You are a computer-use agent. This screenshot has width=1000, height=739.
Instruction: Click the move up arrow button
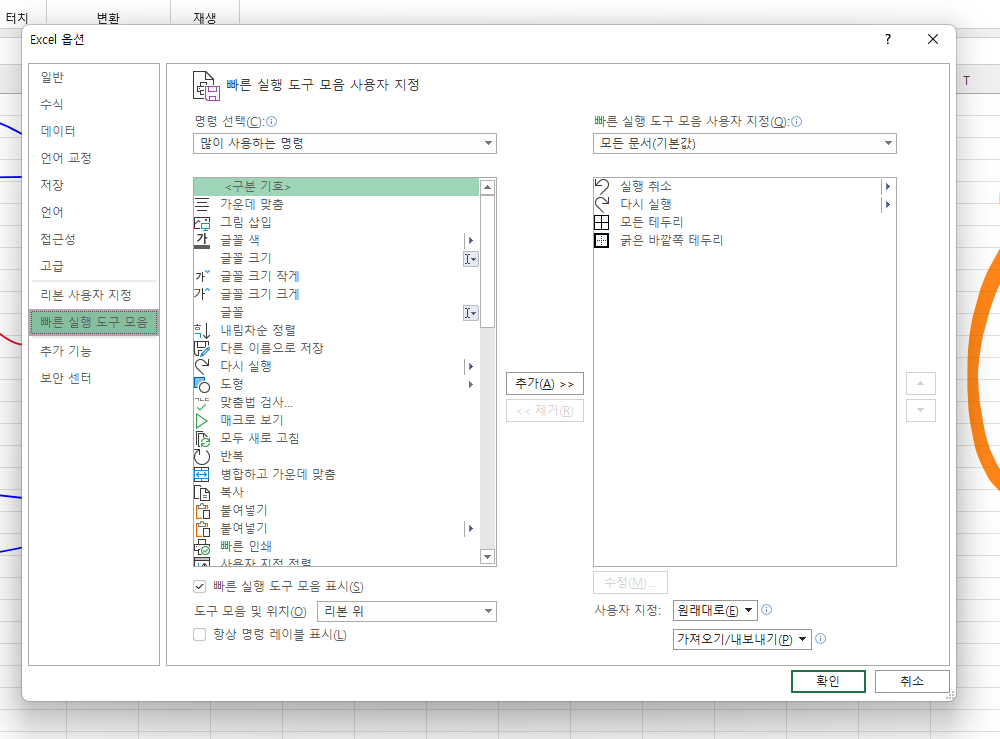coord(920,383)
